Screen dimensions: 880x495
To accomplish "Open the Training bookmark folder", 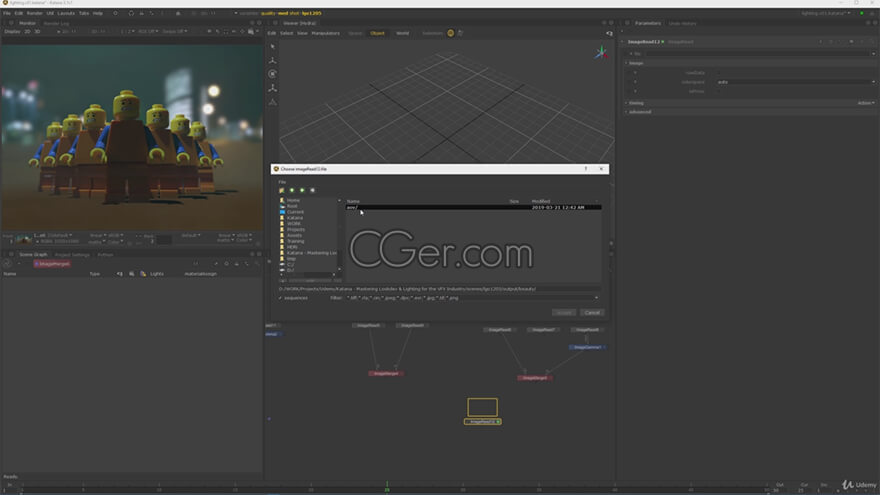I will coord(295,241).
